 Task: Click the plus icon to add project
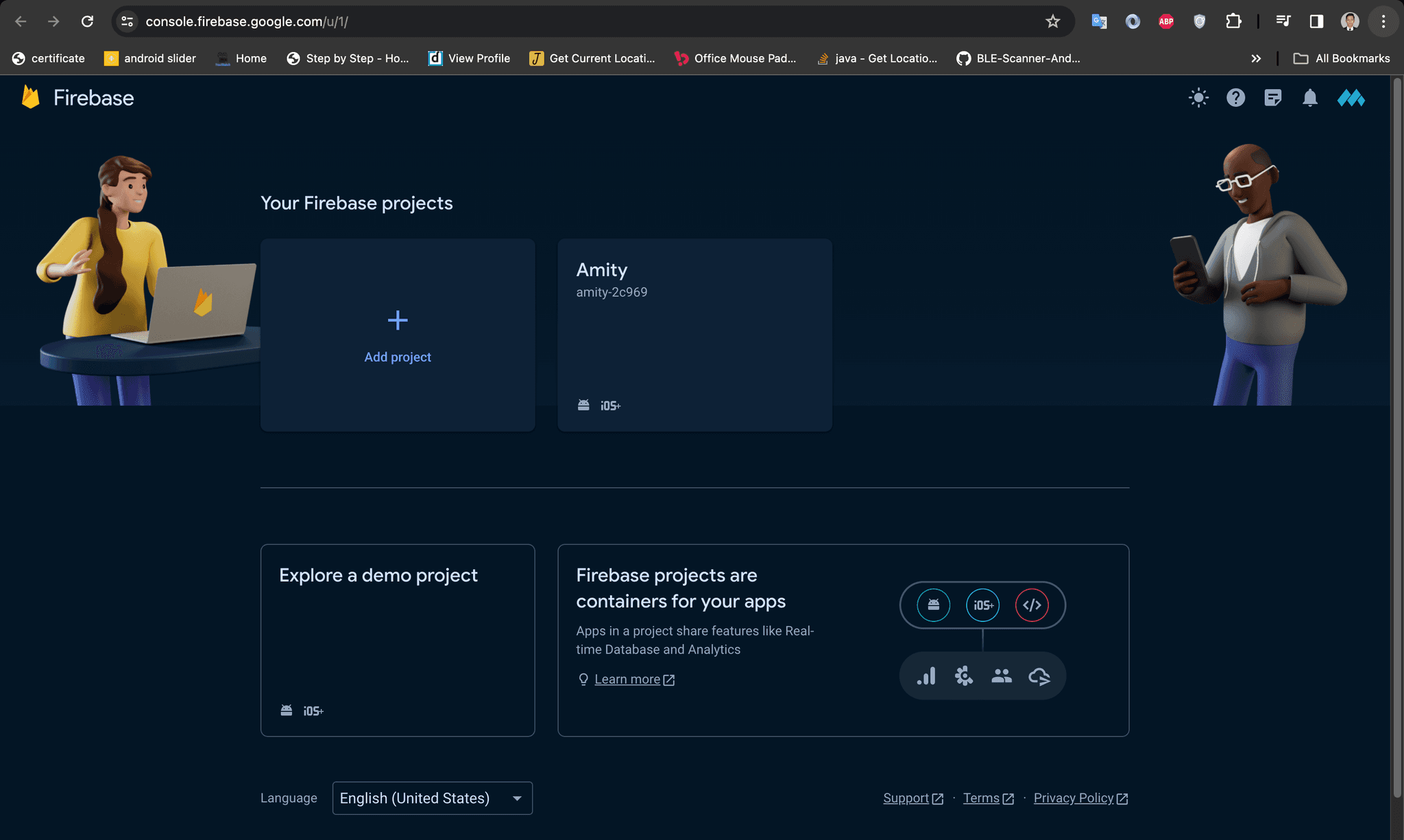click(x=398, y=320)
